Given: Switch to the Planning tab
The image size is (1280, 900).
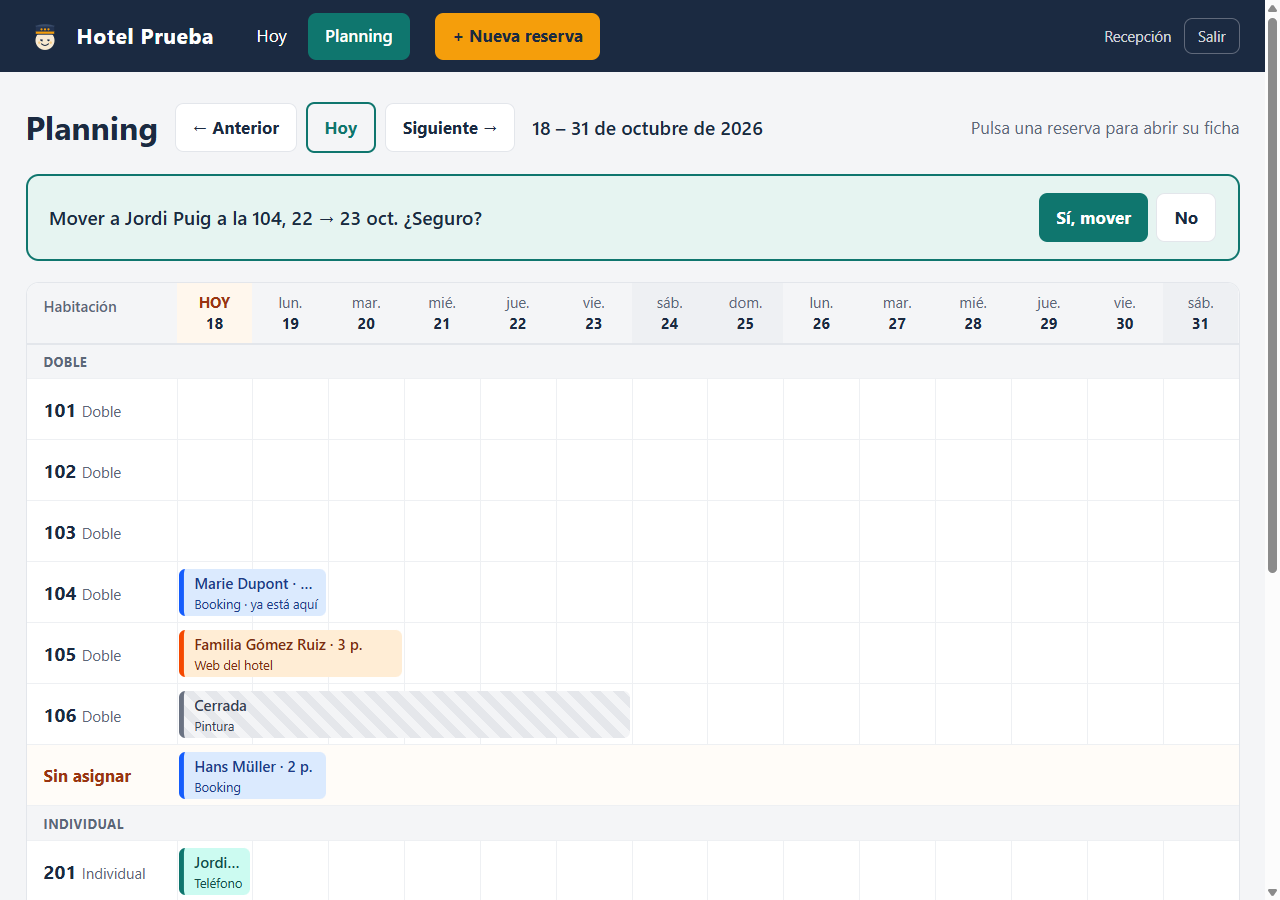Looking at the screenshot, I should (359, 36).
